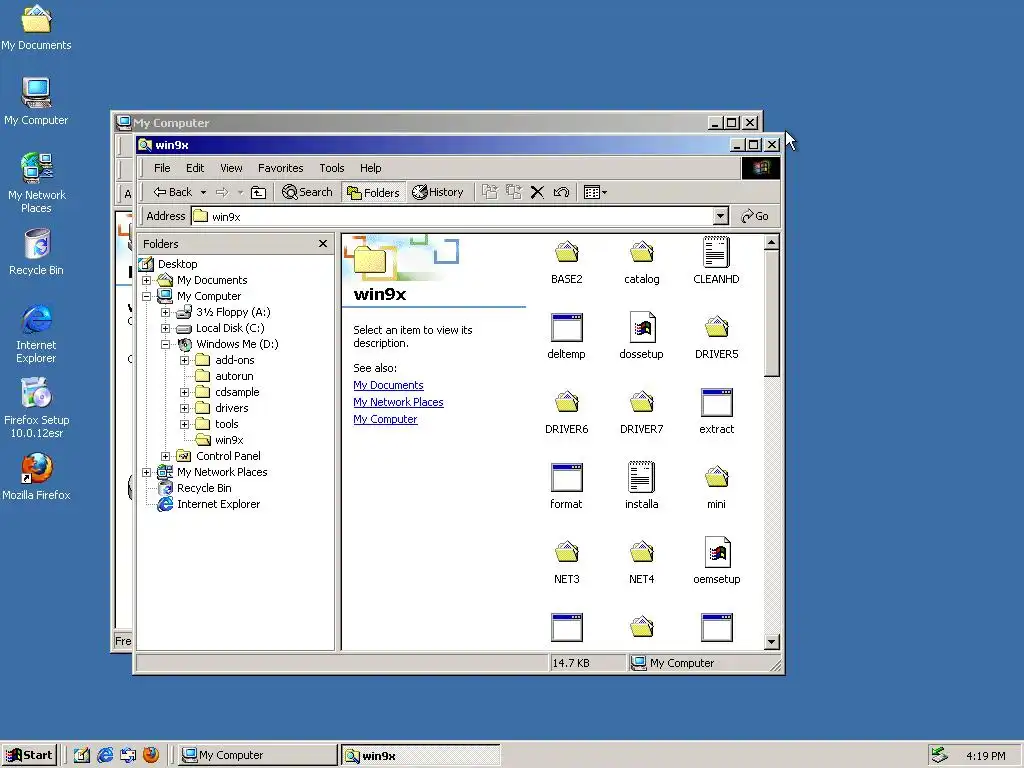
Task: Expand the cdsample folder node
Action: coord(184,392)
